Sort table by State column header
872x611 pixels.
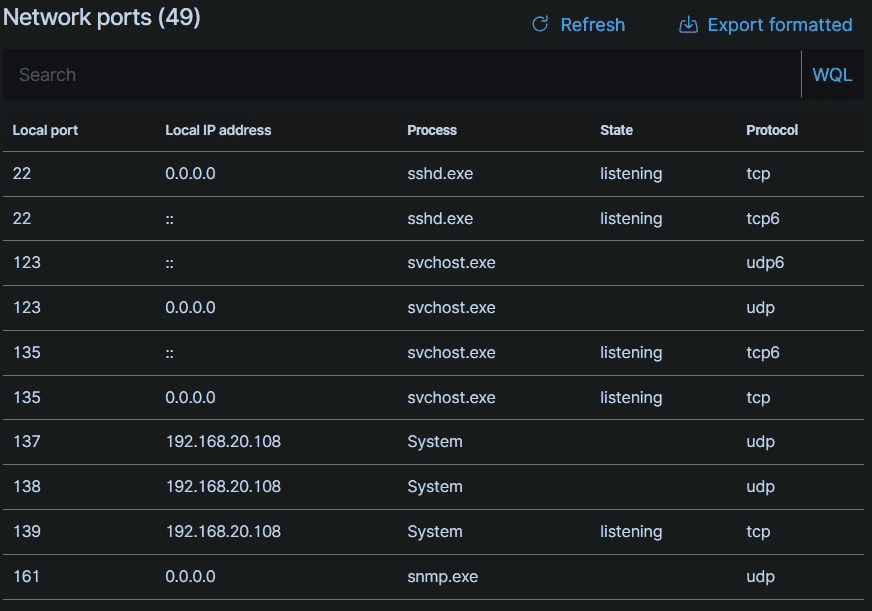pyautogui.click(x=616, y=130)
